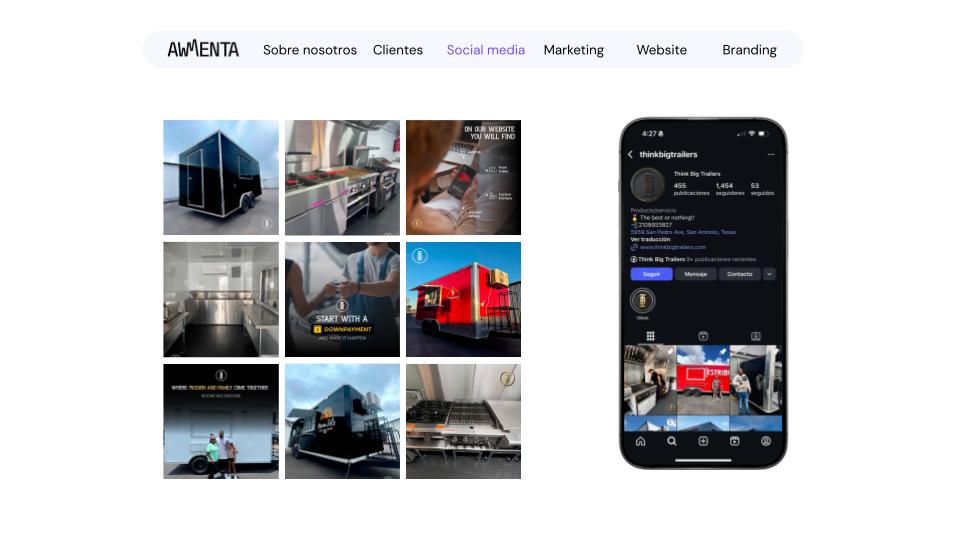This screenshot has width=960, height=540.
Task: Switch to the grid posts tab icon
Action: click(650, 336)
